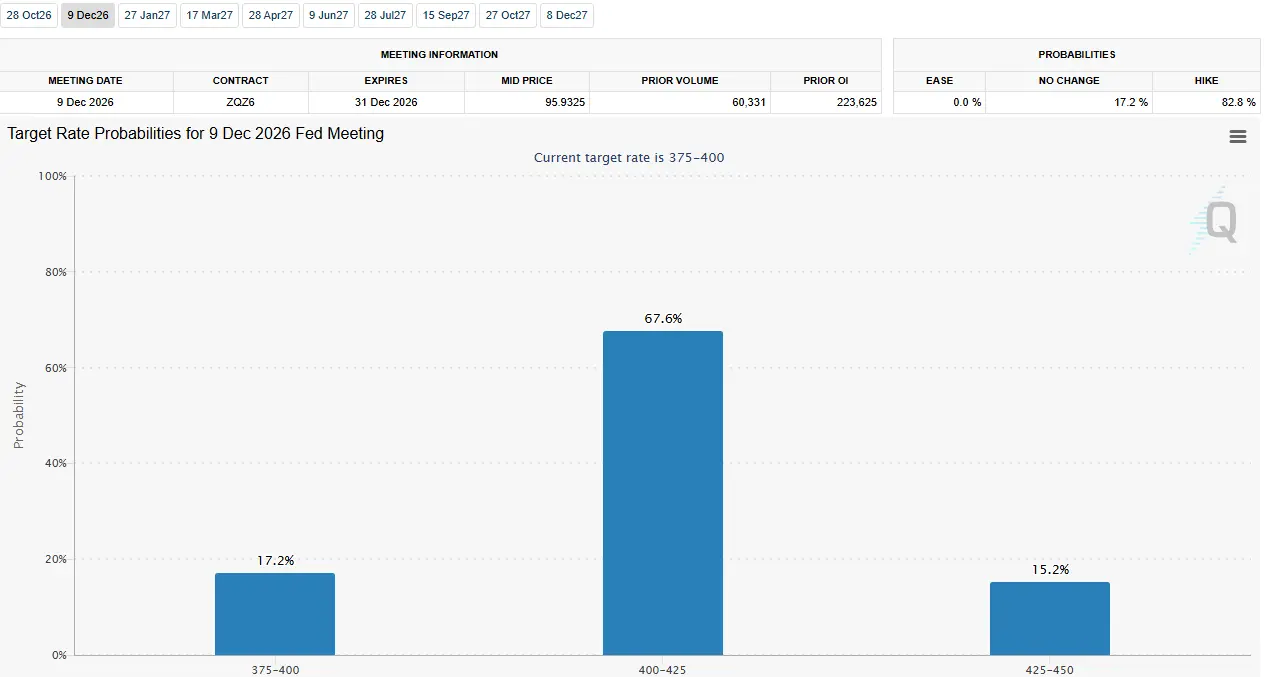The width and height of the screenshot is (1265, 677).
Task: Click the 9 Dec 2026 meeting date cell
Action: coord(86,102)
